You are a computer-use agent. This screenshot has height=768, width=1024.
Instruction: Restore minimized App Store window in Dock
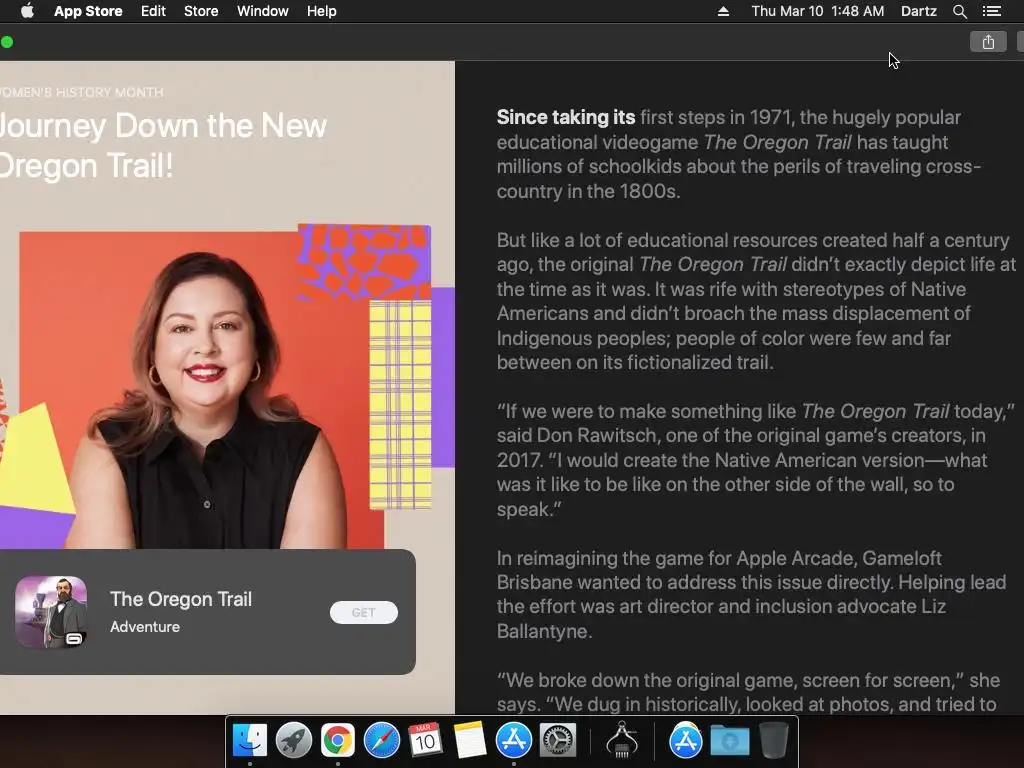coord(686,740)
